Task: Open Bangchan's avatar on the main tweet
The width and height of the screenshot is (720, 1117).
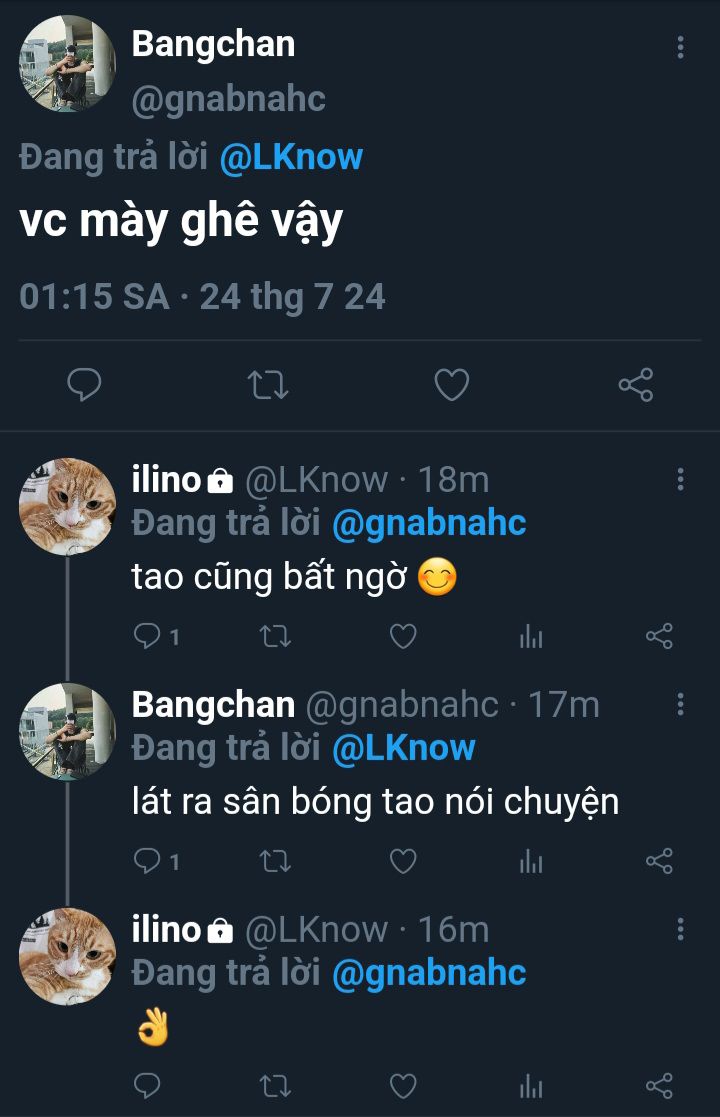Action: (67, 63)
